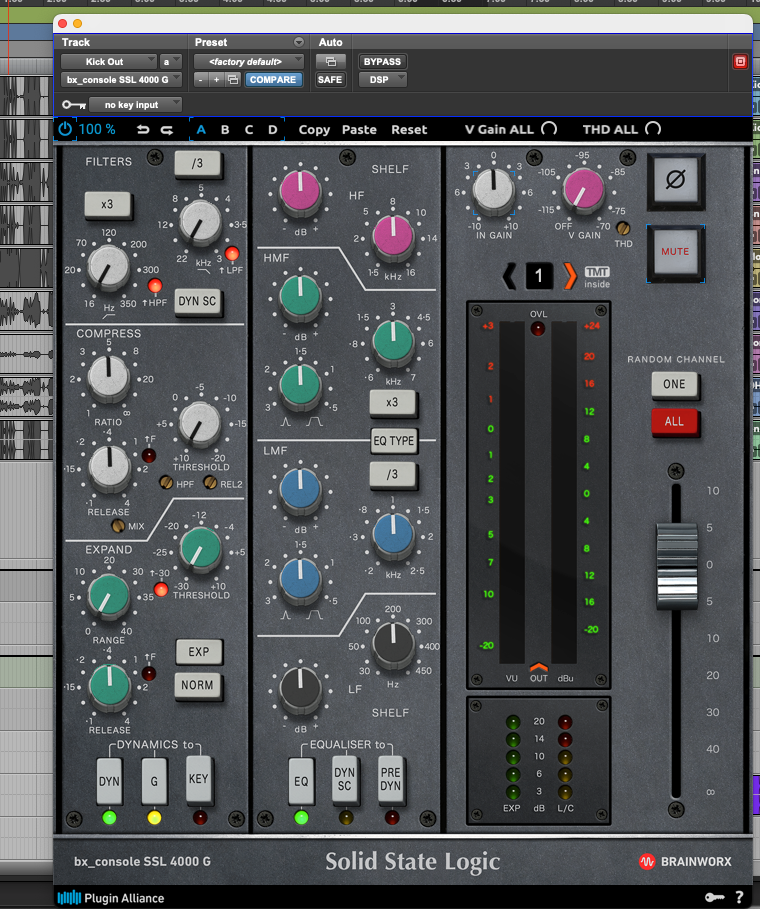This screenshot has height=909, width=760.
Task: Click the filters x3 button
Action: tap(107, 205)
